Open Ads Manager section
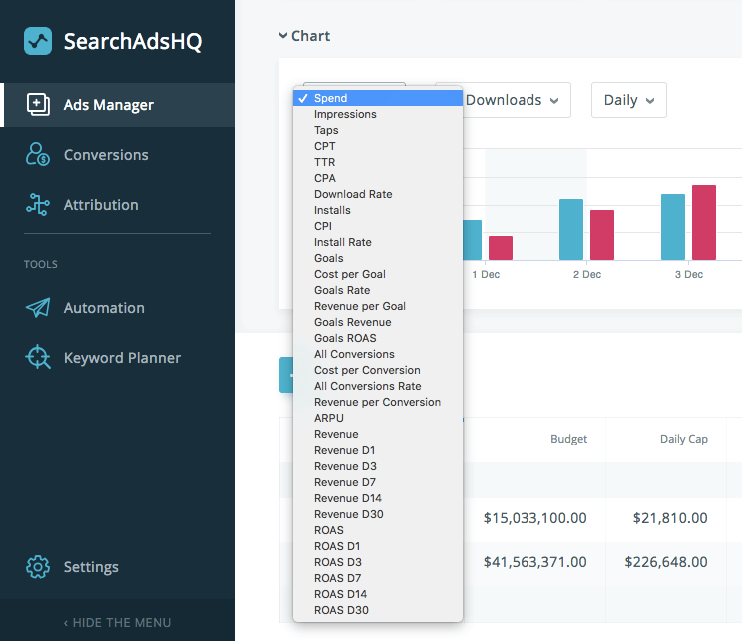 pos(117,105)
